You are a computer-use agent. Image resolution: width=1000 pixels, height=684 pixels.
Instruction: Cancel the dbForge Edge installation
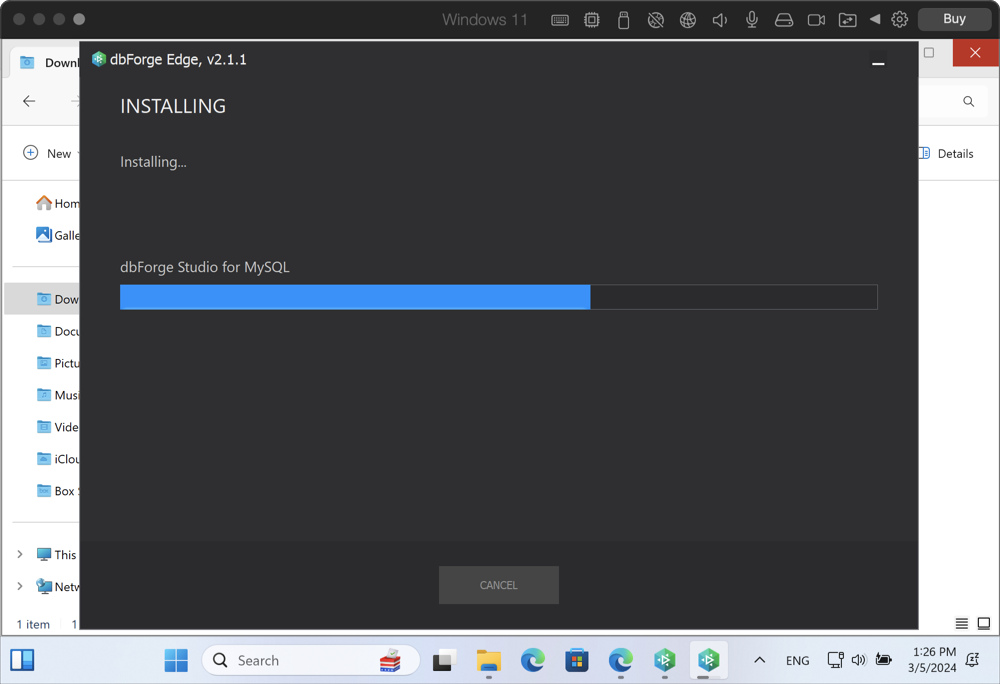(x=499, y=585)
